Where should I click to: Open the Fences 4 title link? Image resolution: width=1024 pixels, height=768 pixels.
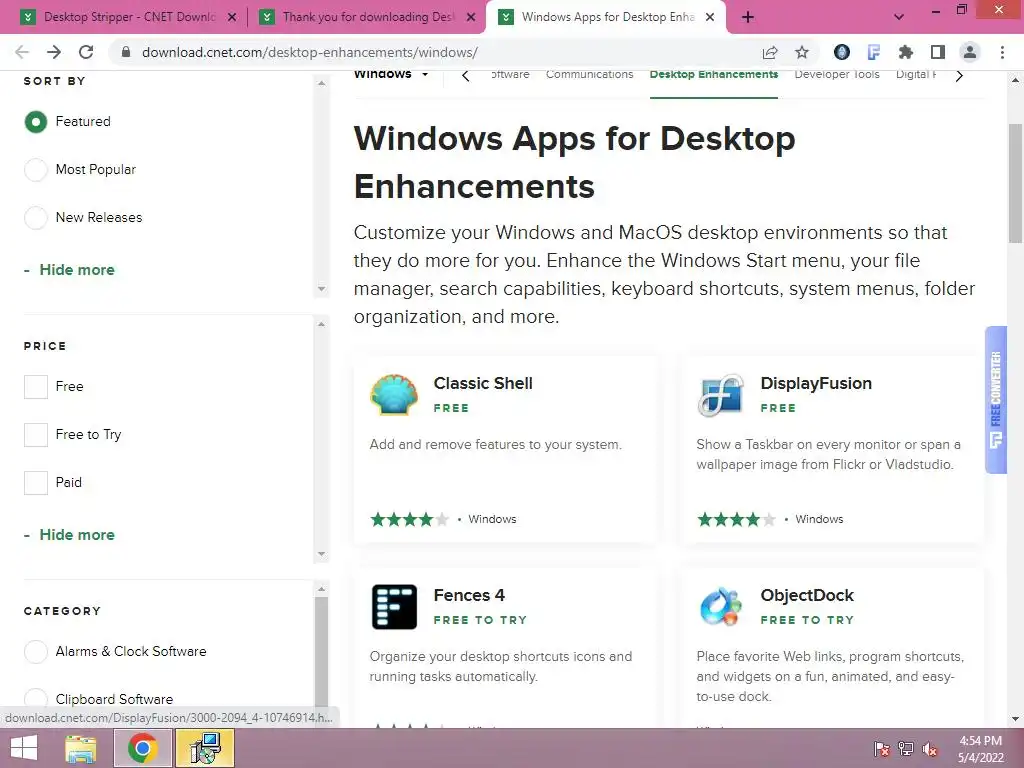pos(469,596)
